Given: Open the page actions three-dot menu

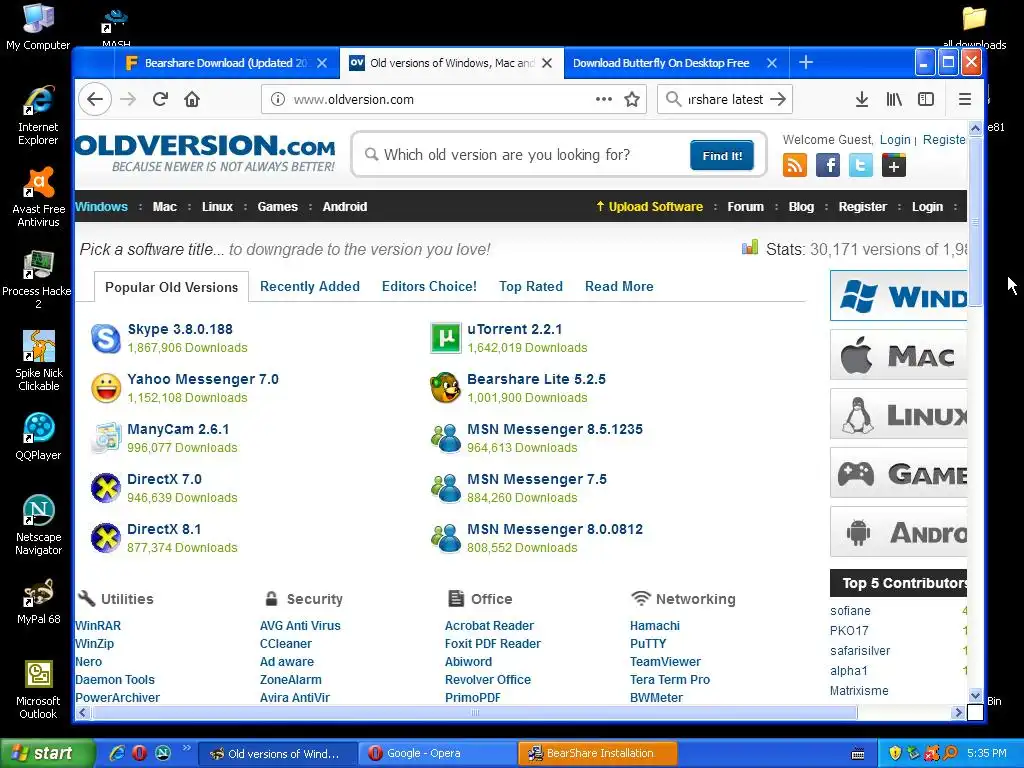Looking at the screenshot, I should [x=604, y=99].
